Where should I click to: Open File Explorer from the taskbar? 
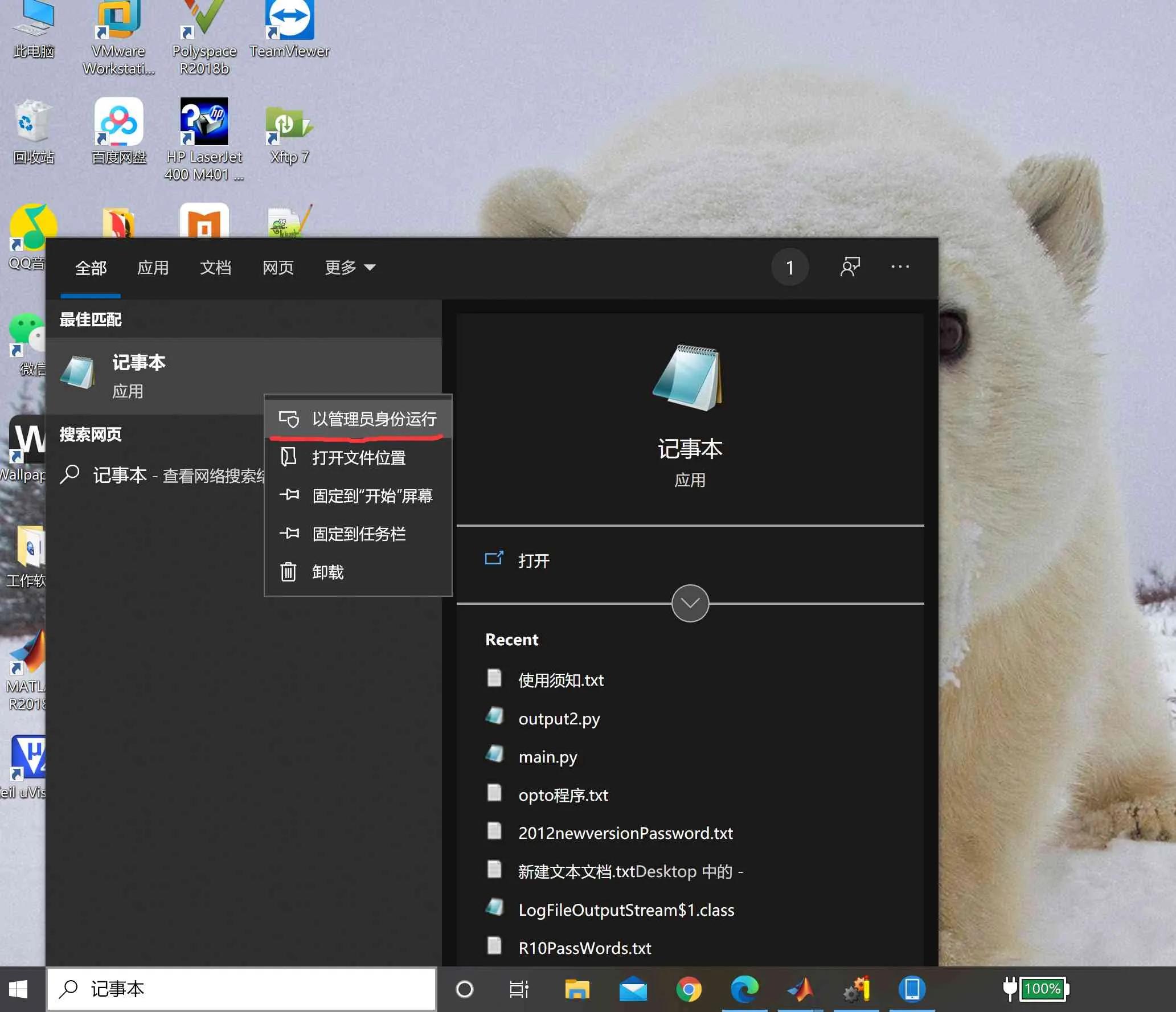577,989
